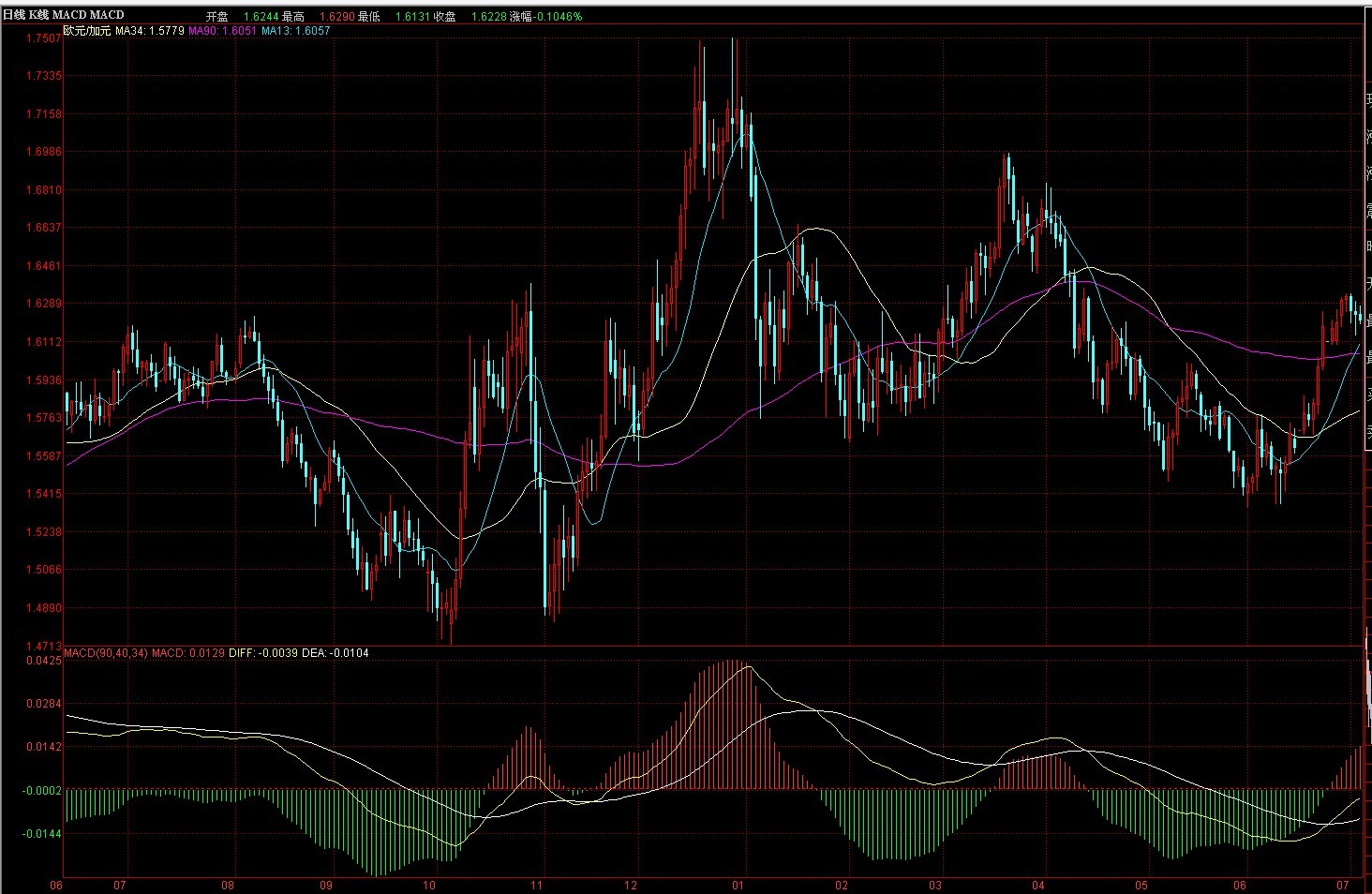Screen dimensions: 1372x894
Task: Click MACD axis label 0.0142
Action: point(44,747)
